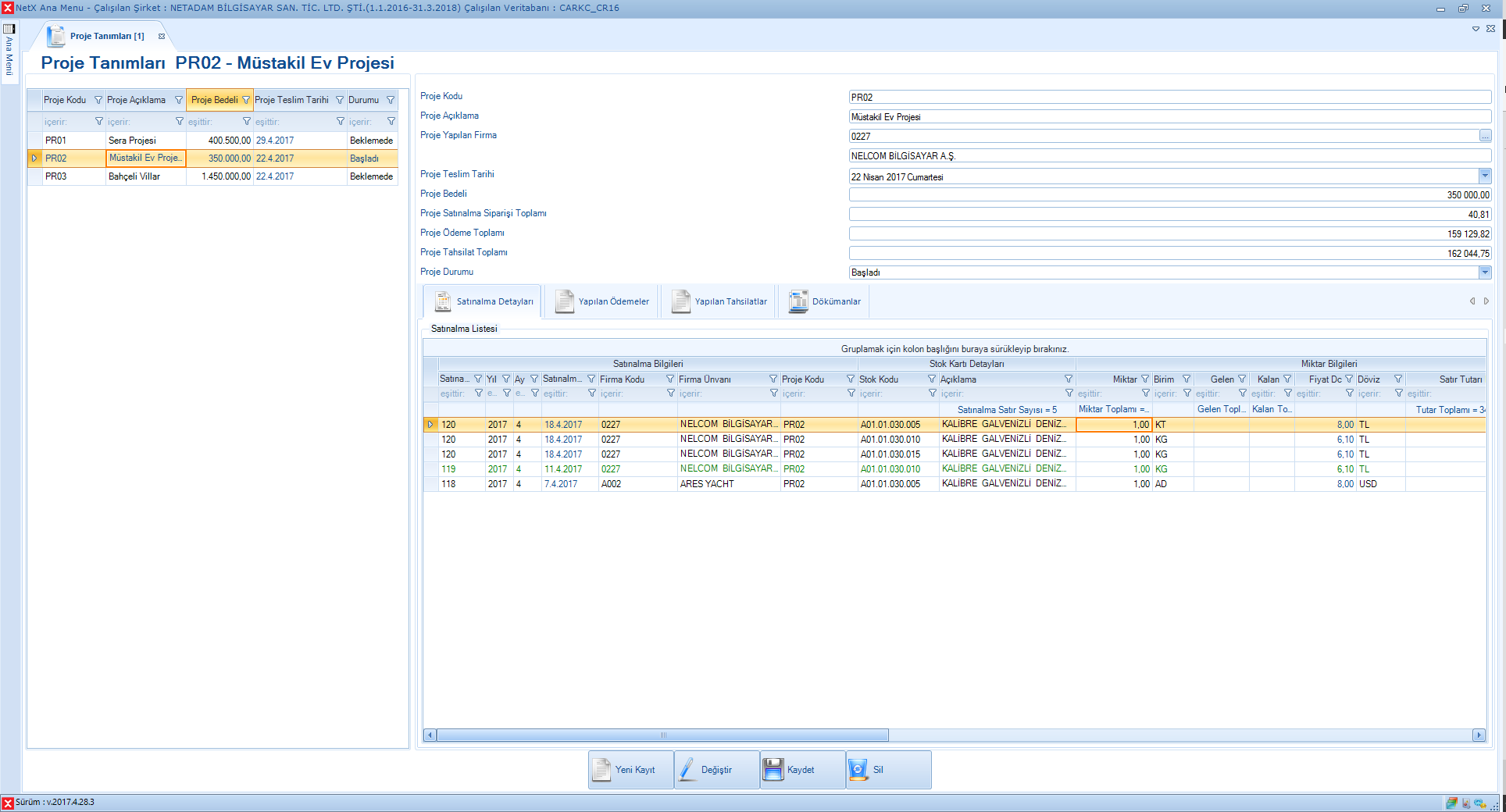Click the Değiştir pencil edit icon
The height and width of the screenshot is (812, 1506).
click(687, 770)
